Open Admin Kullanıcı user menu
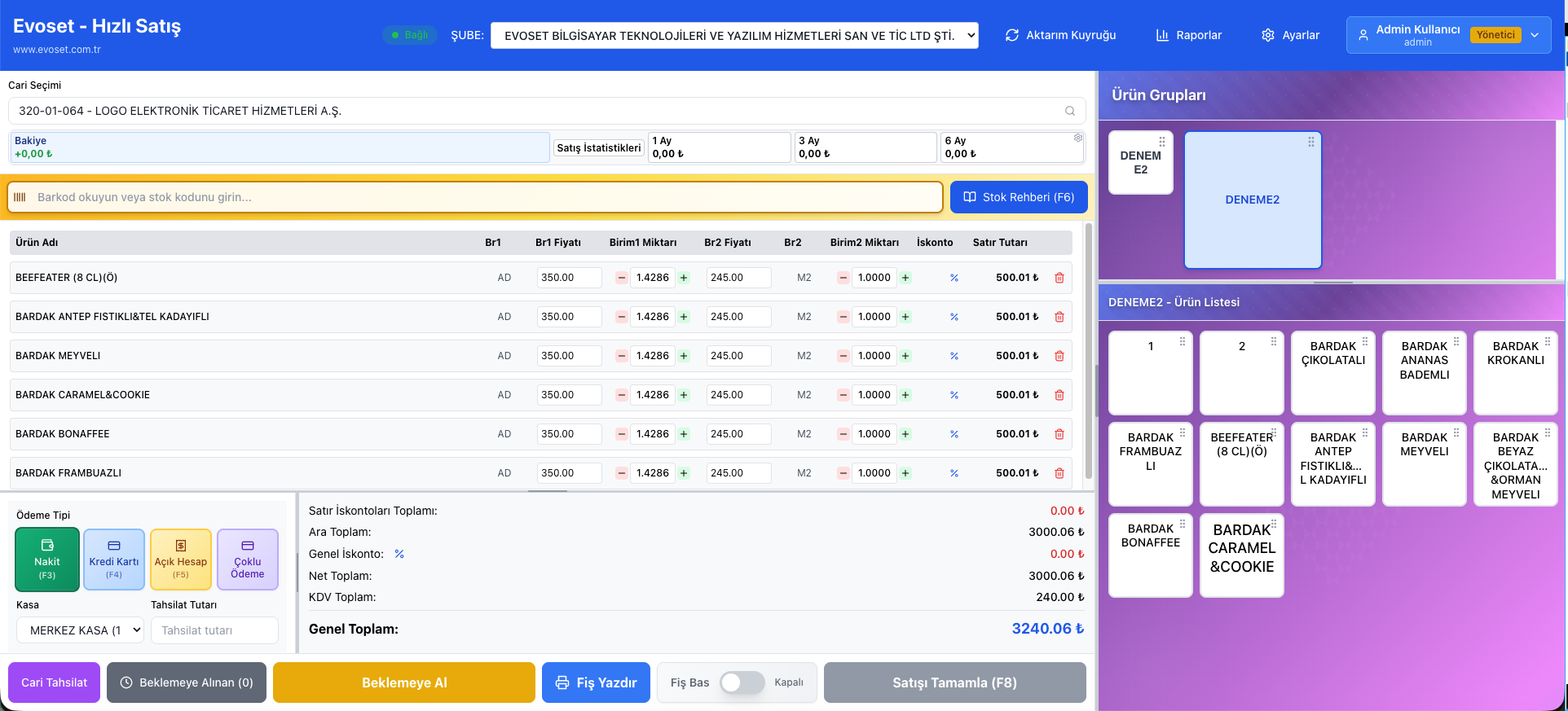 click(1447, 36)
